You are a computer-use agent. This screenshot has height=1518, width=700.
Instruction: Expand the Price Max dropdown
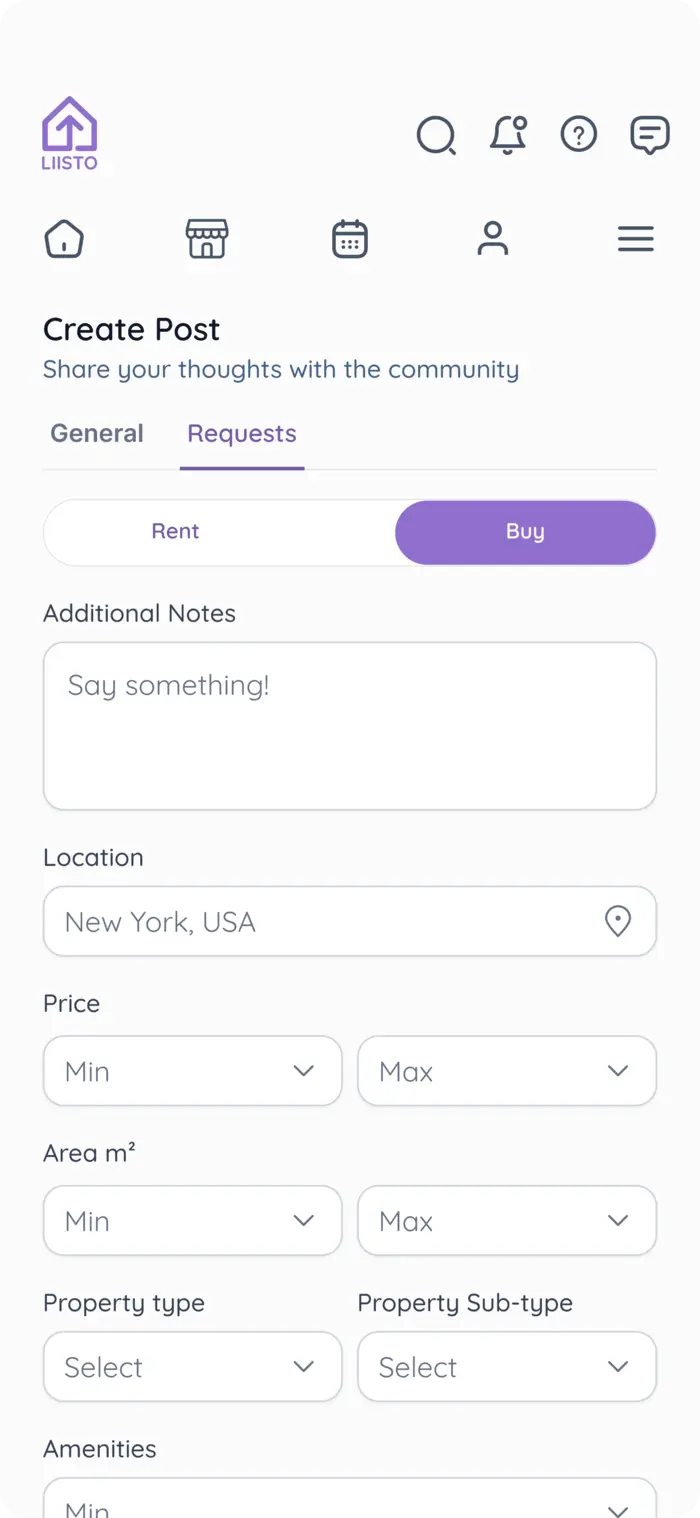pos(507,1071)
